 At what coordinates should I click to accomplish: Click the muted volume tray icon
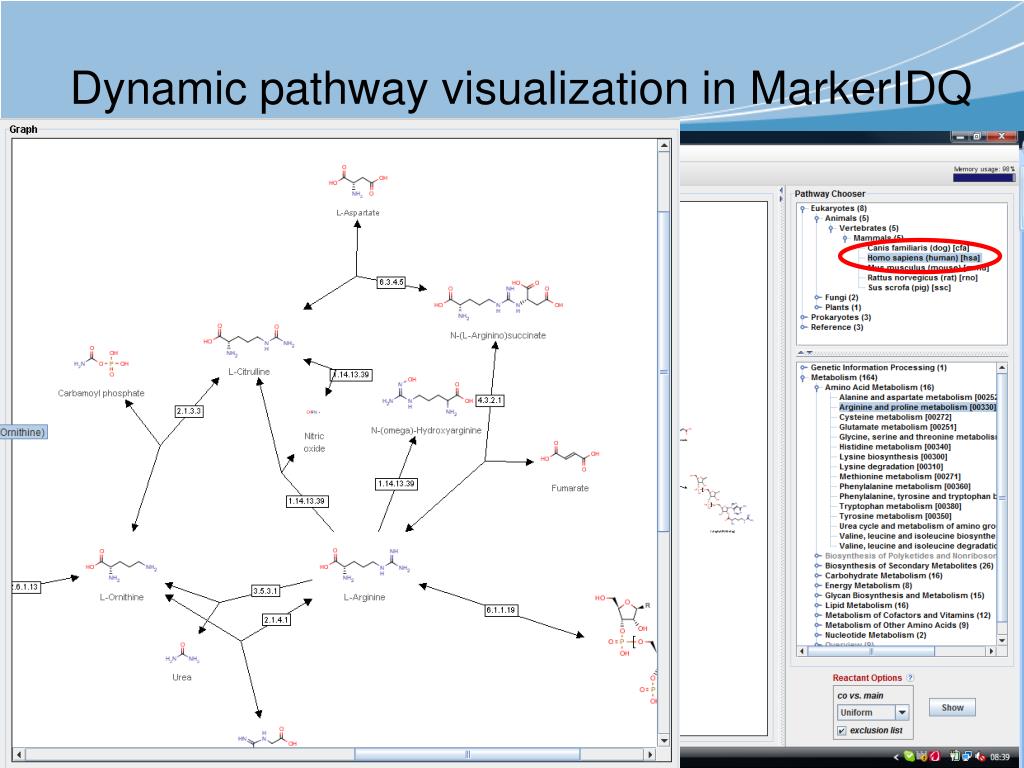click(x=981, y=757)
